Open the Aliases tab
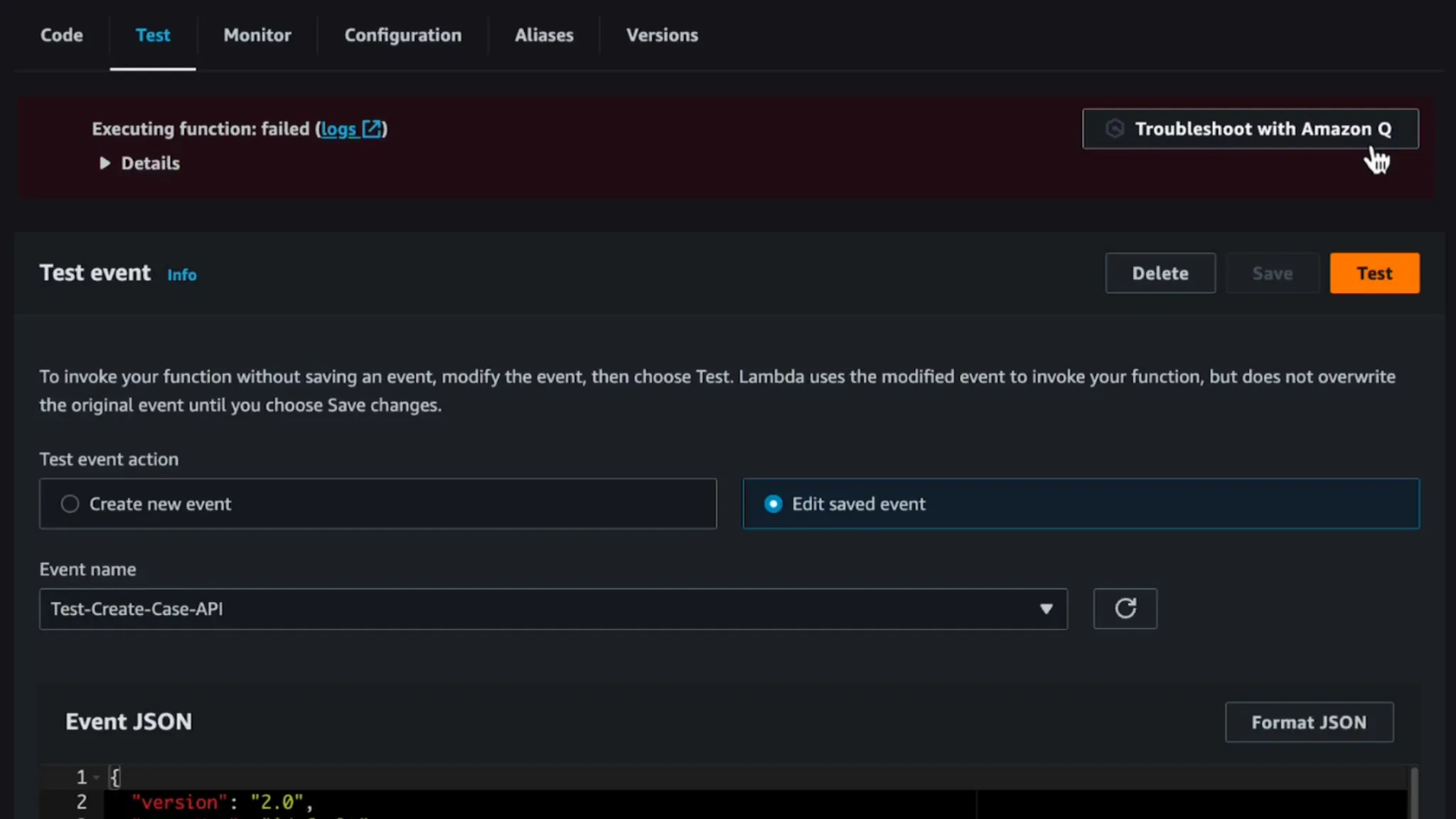The height and width of the screenshot is (819, 1456). [544, 35]
